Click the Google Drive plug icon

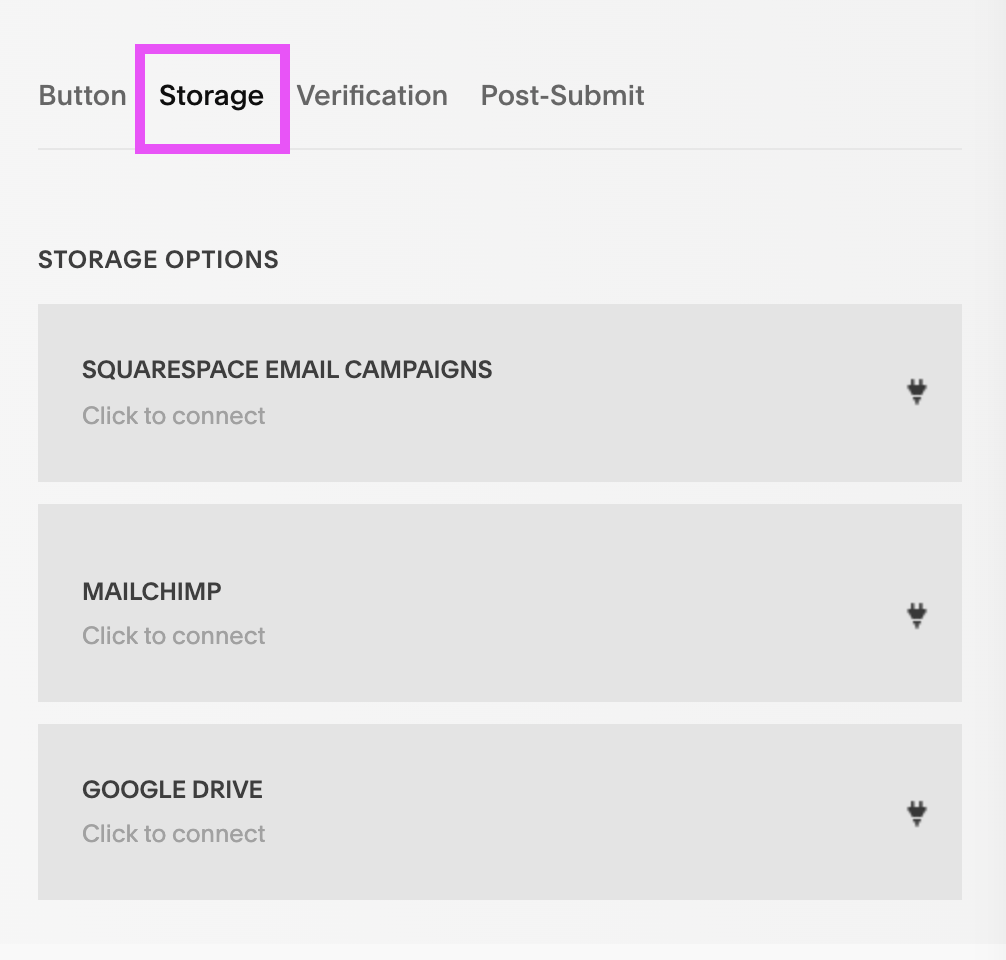(x=917, y=814)
